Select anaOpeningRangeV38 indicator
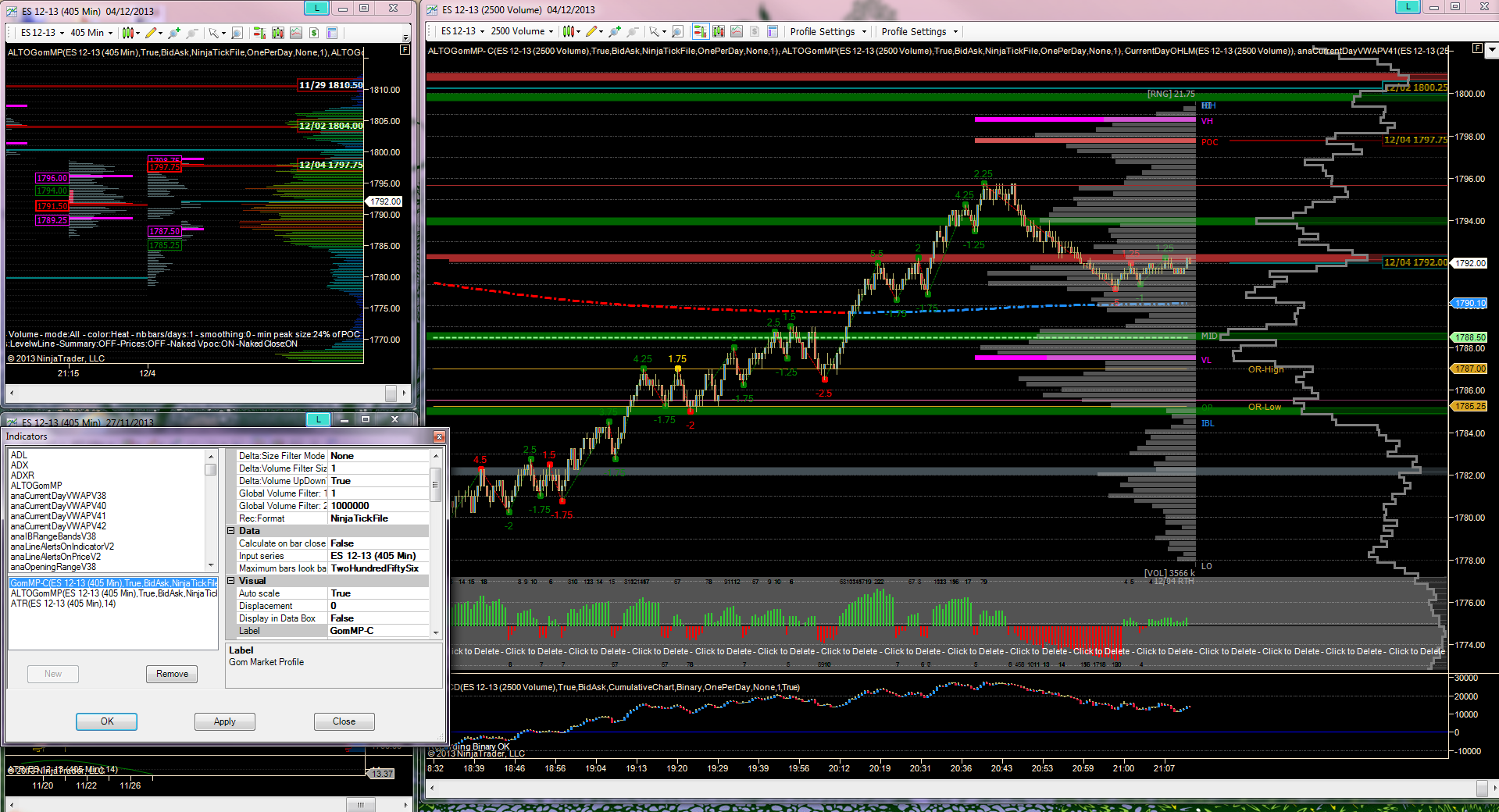 click(x=53, y=567)
